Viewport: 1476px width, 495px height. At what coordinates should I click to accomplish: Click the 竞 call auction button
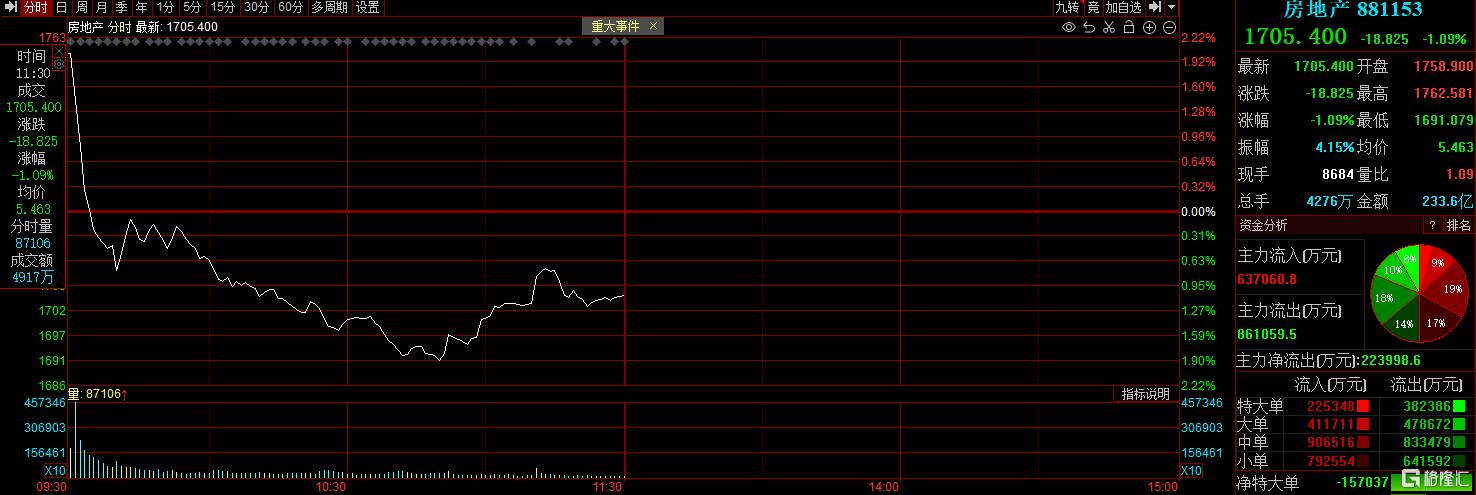click(1093, 7)
